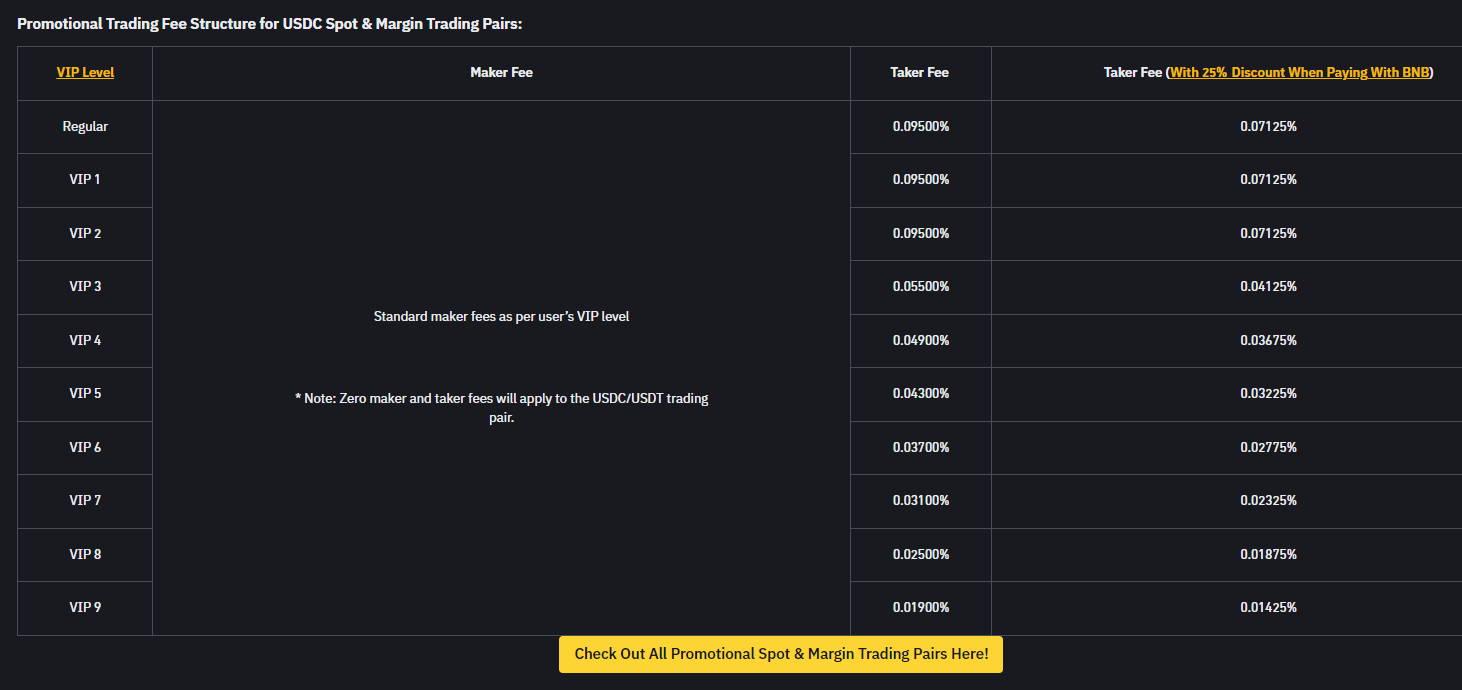The width and height of the screenshot is (1462, 690).
Task: Click the 0.05500% taker fee cell
Action: click(x=921, y=286)
